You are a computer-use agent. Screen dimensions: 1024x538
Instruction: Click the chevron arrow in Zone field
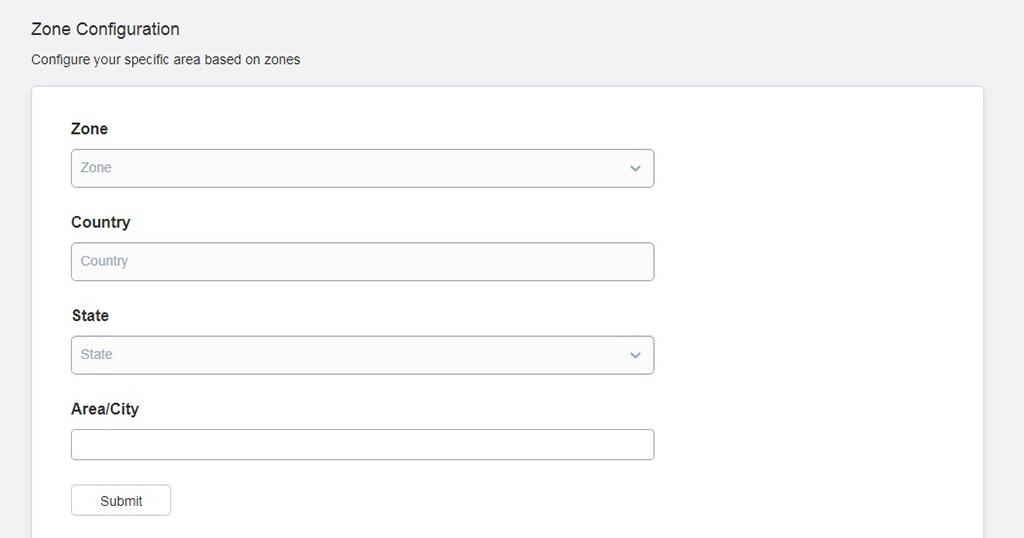coord(635,168)
